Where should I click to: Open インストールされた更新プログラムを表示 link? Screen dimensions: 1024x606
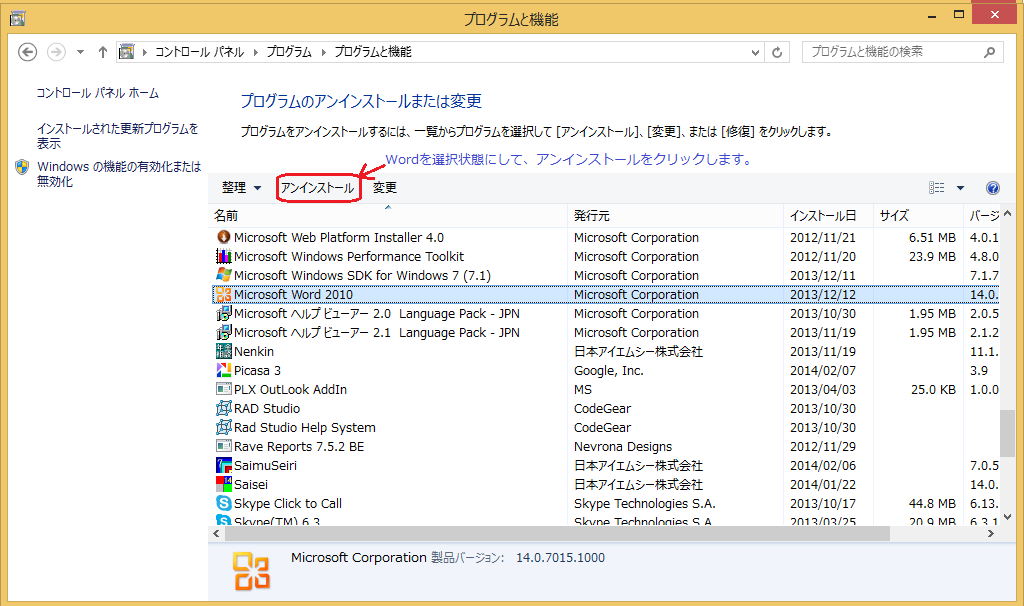point(117,136)
